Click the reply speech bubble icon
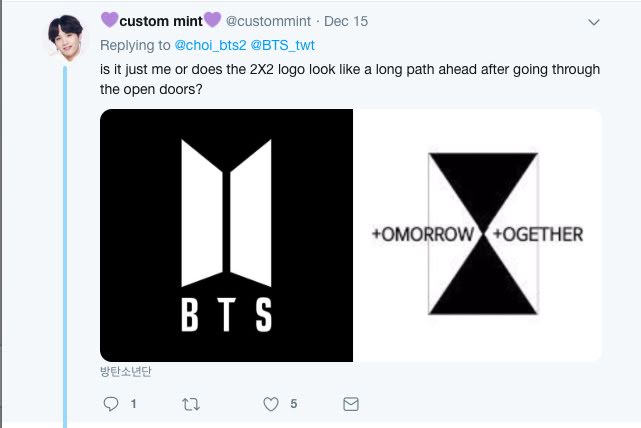Image resolution: width=641 pixels, height=428 pixels. (111, 404)
